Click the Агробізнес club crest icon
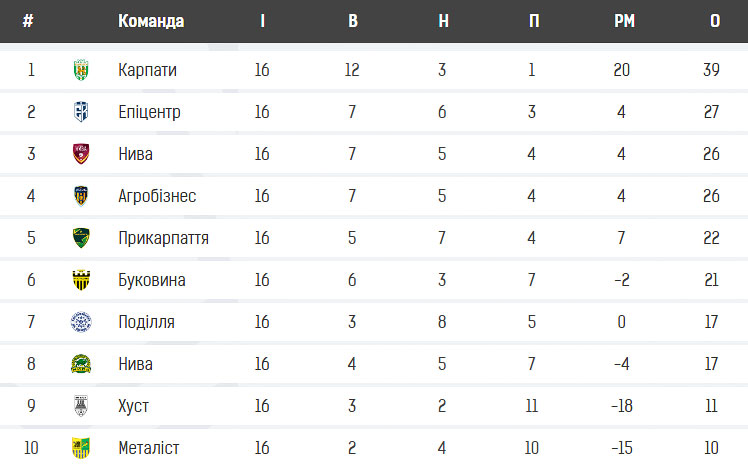The image size is (748, 467). (x=81, y=196)
